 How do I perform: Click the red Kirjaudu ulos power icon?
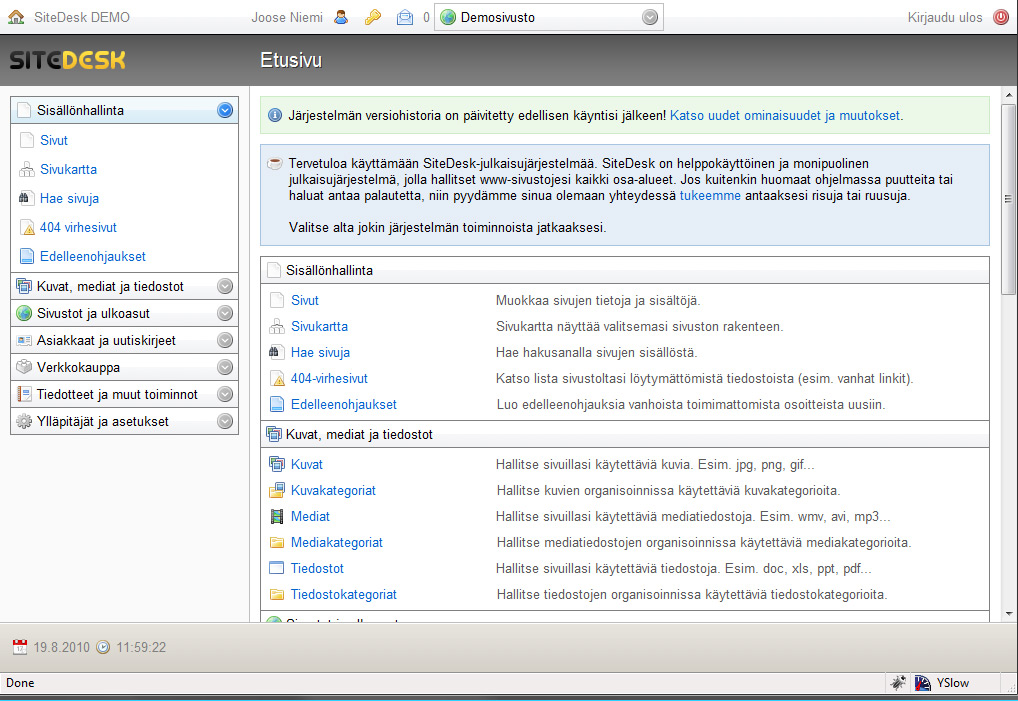[1001, 18]
